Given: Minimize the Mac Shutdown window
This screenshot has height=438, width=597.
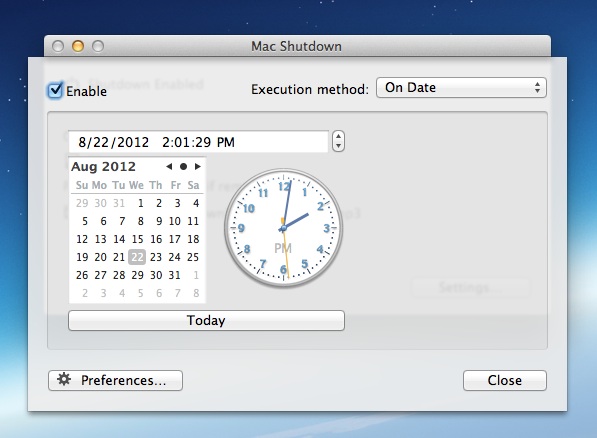Looking at the screenshot, I should pyautogui.click(x=78, y=46).
